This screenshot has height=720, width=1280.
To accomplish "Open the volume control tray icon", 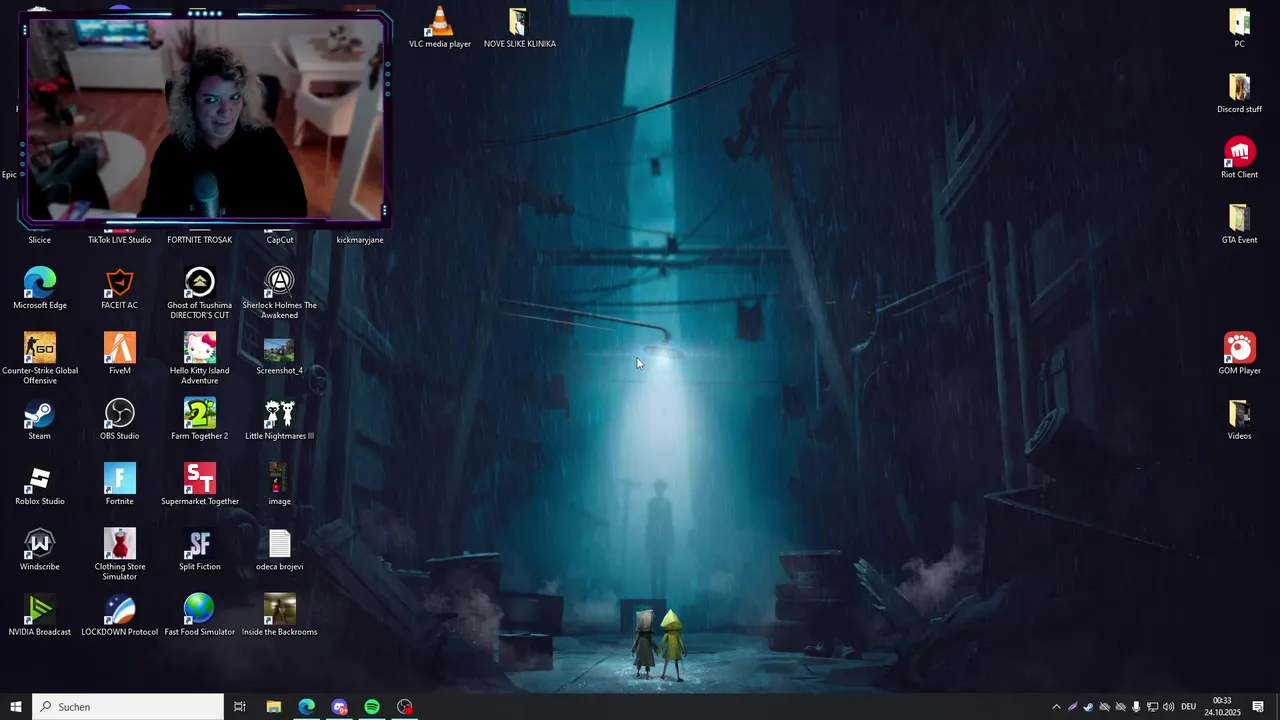I will [1168, 707].
